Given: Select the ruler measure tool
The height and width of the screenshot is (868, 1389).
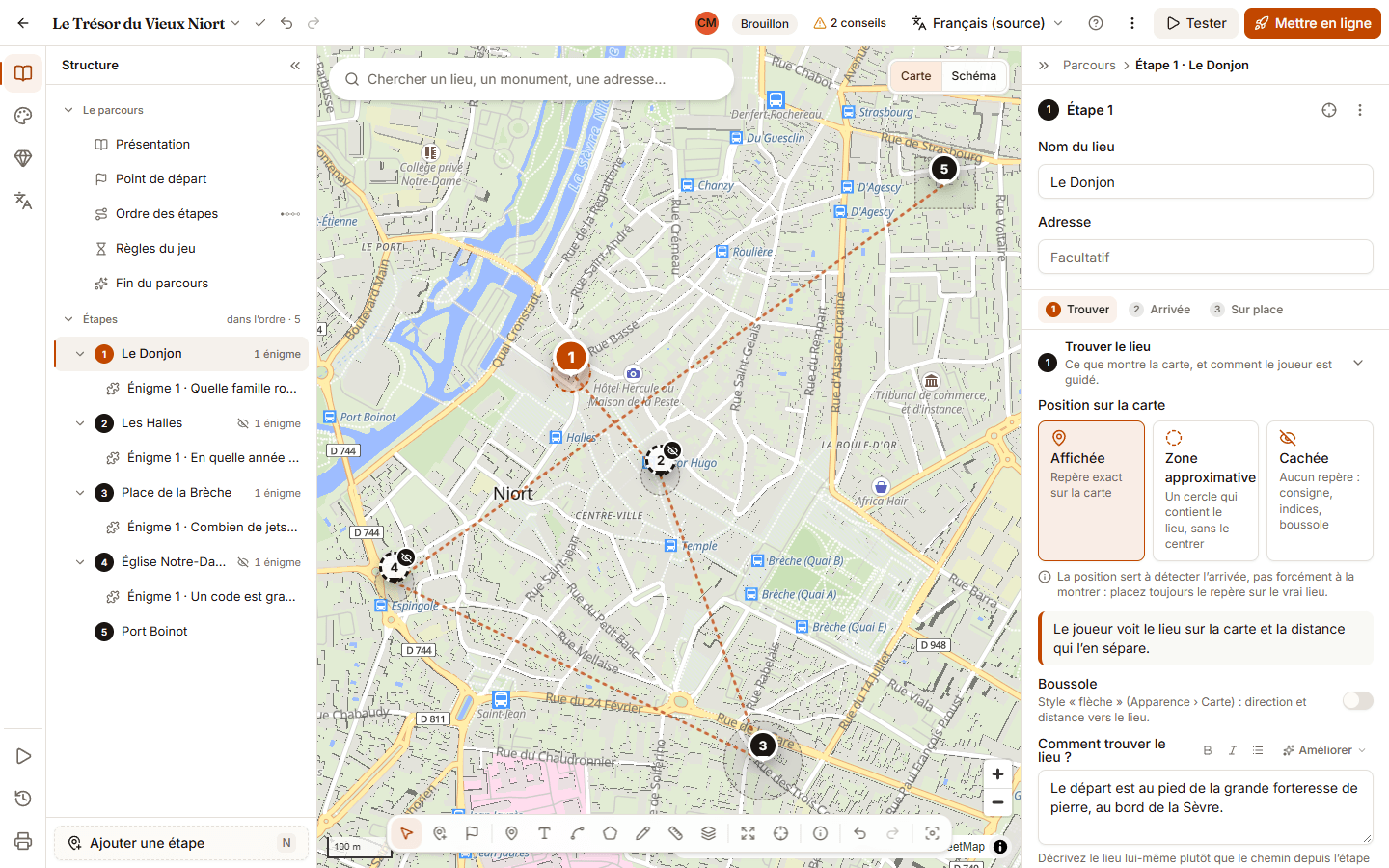Looking at the screenshot, I should click(x=676, y=833).
